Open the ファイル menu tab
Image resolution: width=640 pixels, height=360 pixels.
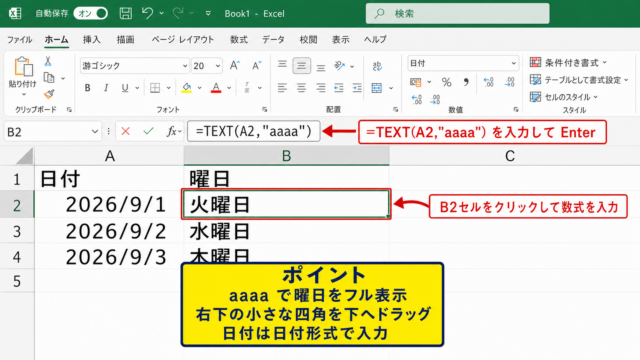pos(20,40)
